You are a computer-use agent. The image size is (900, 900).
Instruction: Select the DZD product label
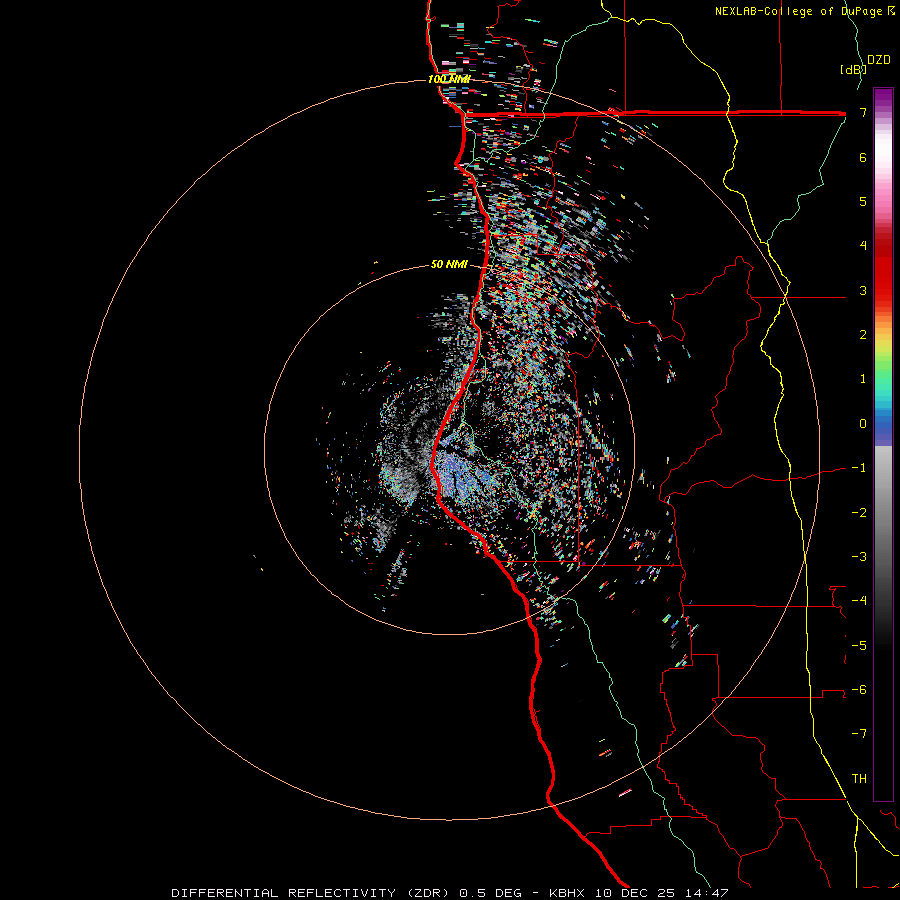pos(879,60)
